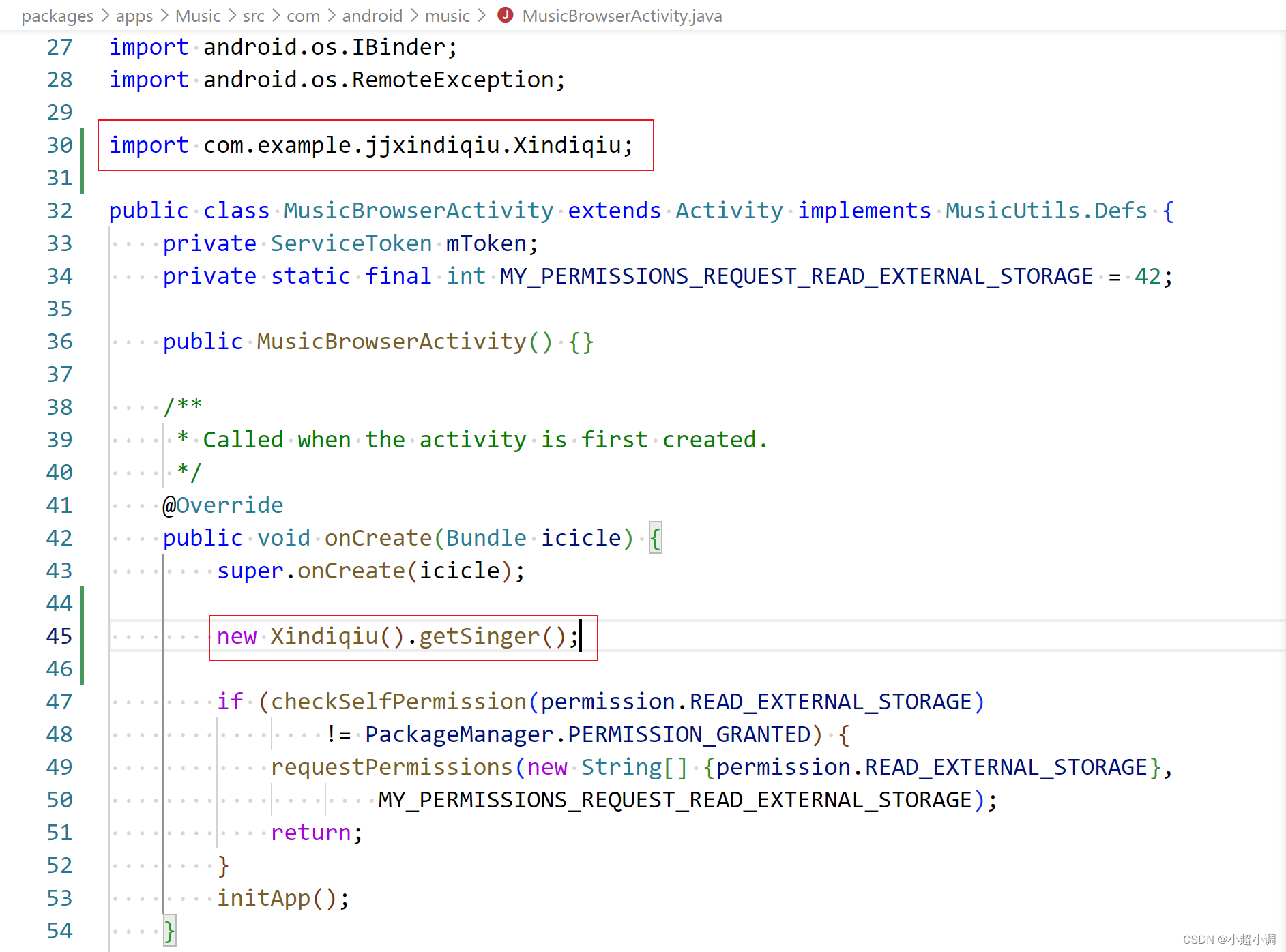Click 'Bundle' parameter type on line 42
This screenshot has width=1286, height=952.
pos(486,538)
